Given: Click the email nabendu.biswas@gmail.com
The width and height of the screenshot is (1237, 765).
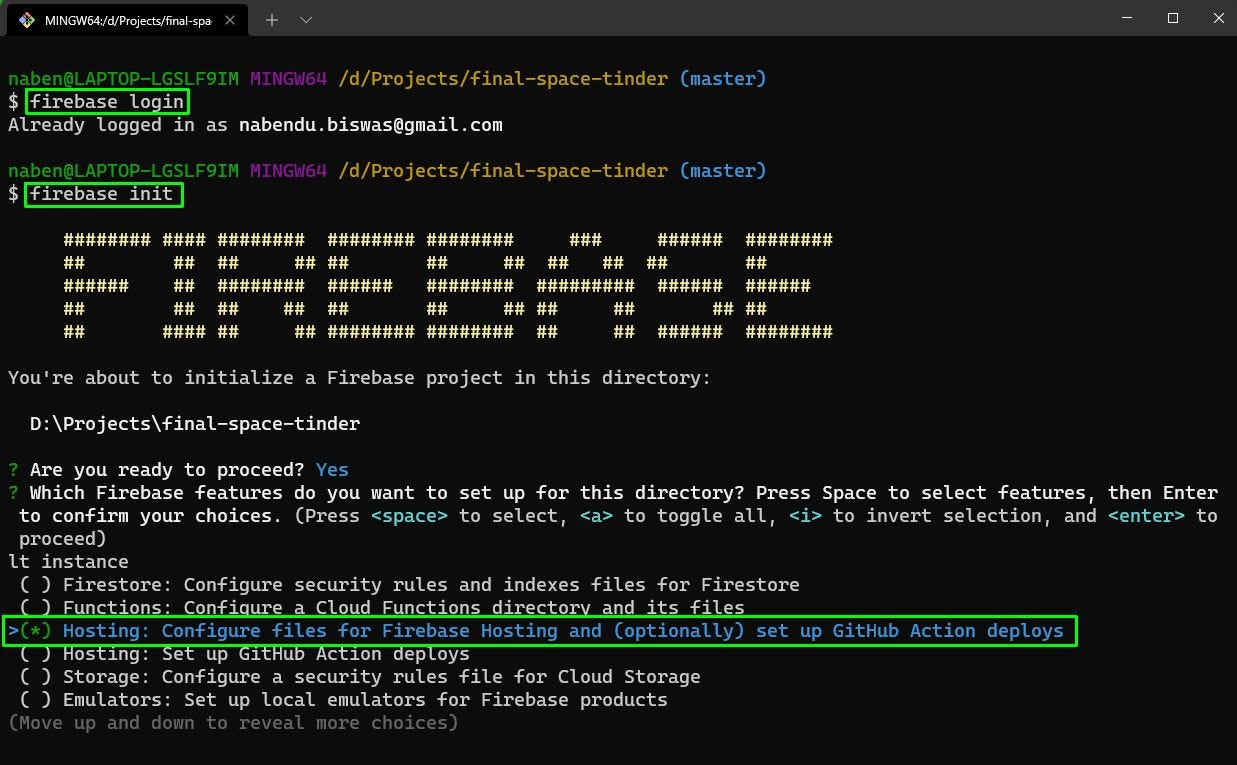Looking at the screenshot, I should pos(371,125).
